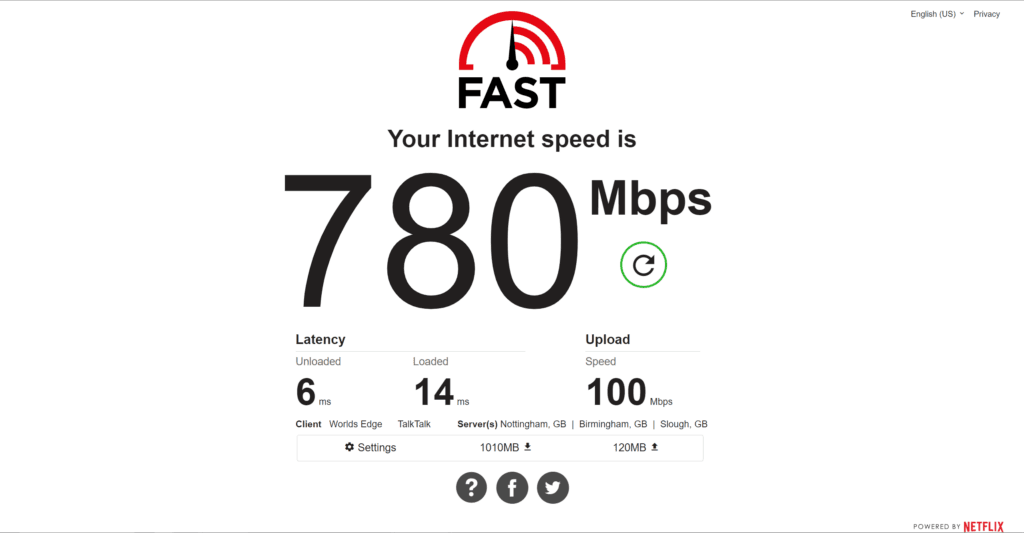
Task: Open the help question mark icon
Action: point(472,487)
